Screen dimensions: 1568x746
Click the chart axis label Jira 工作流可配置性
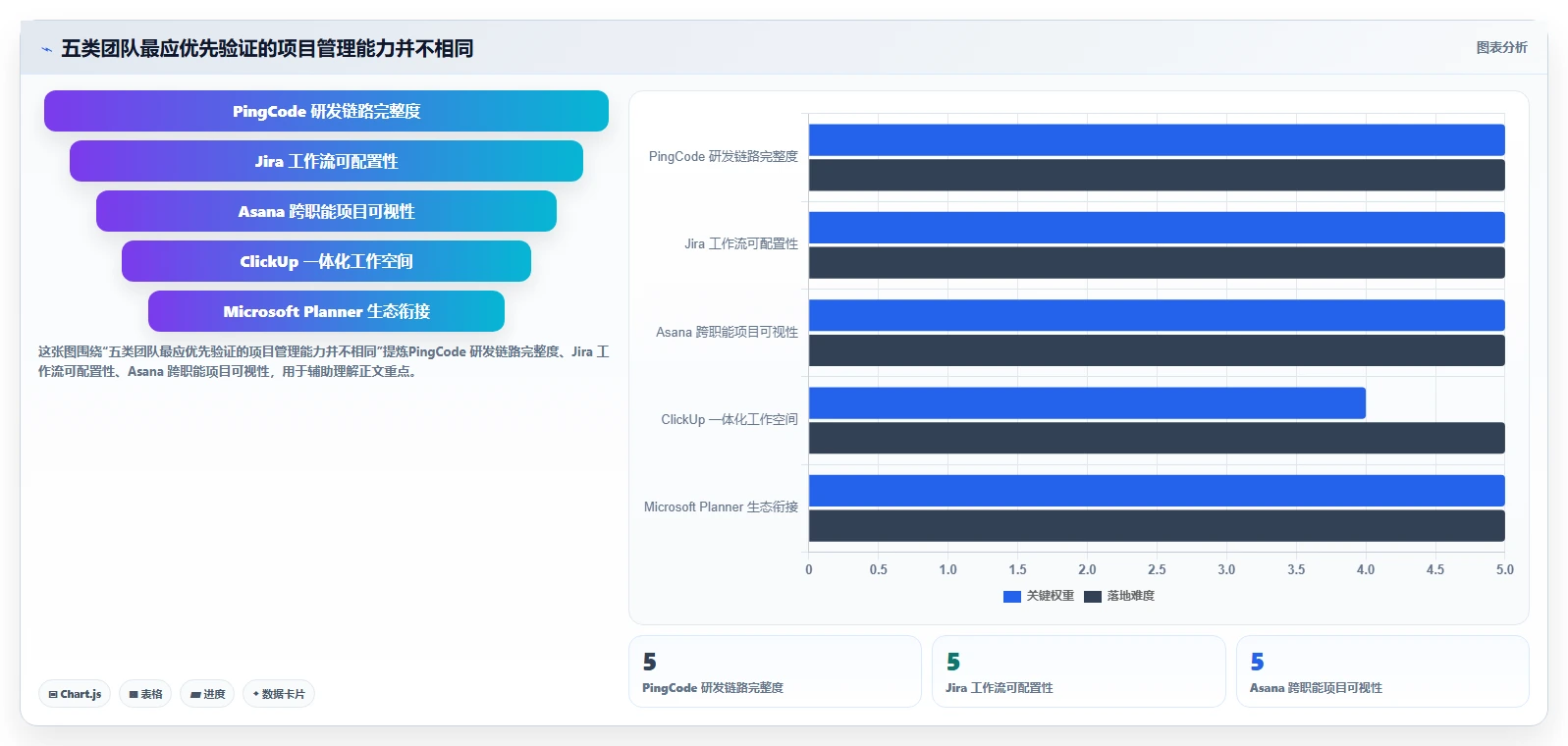click(741, 243)
